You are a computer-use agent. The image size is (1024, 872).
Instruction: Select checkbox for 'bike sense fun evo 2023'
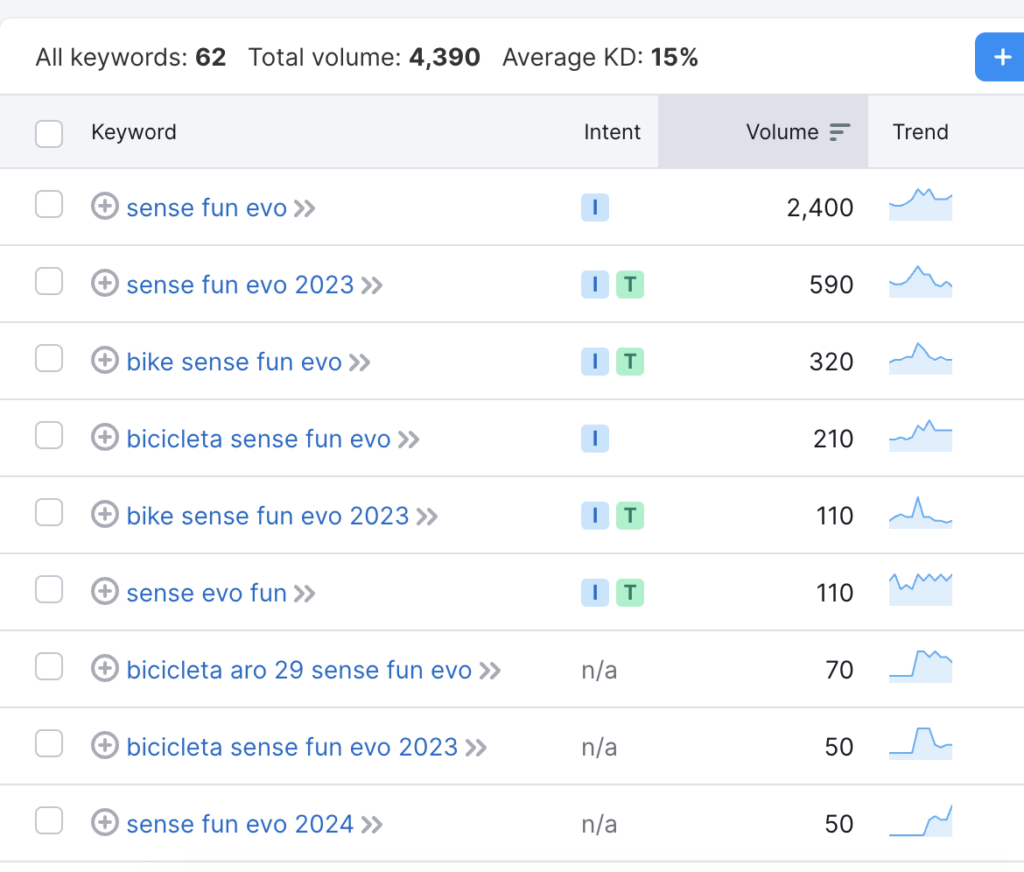(x=49, y=513)
